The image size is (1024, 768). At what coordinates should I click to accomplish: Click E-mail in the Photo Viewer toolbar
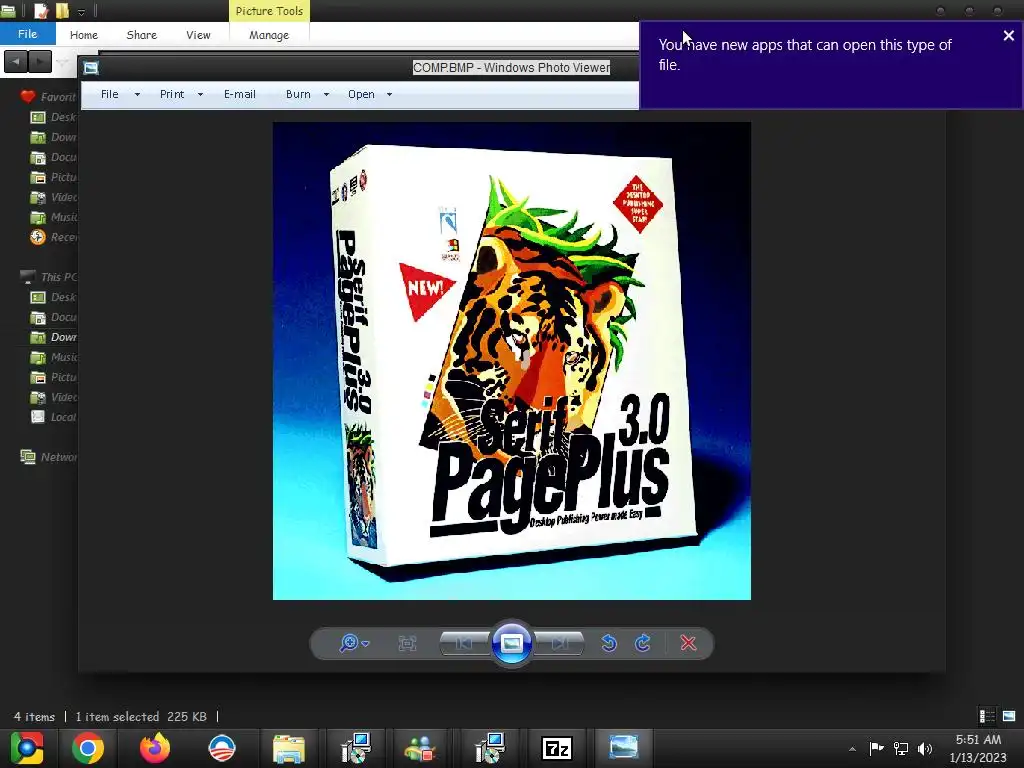tap(240, 94)
